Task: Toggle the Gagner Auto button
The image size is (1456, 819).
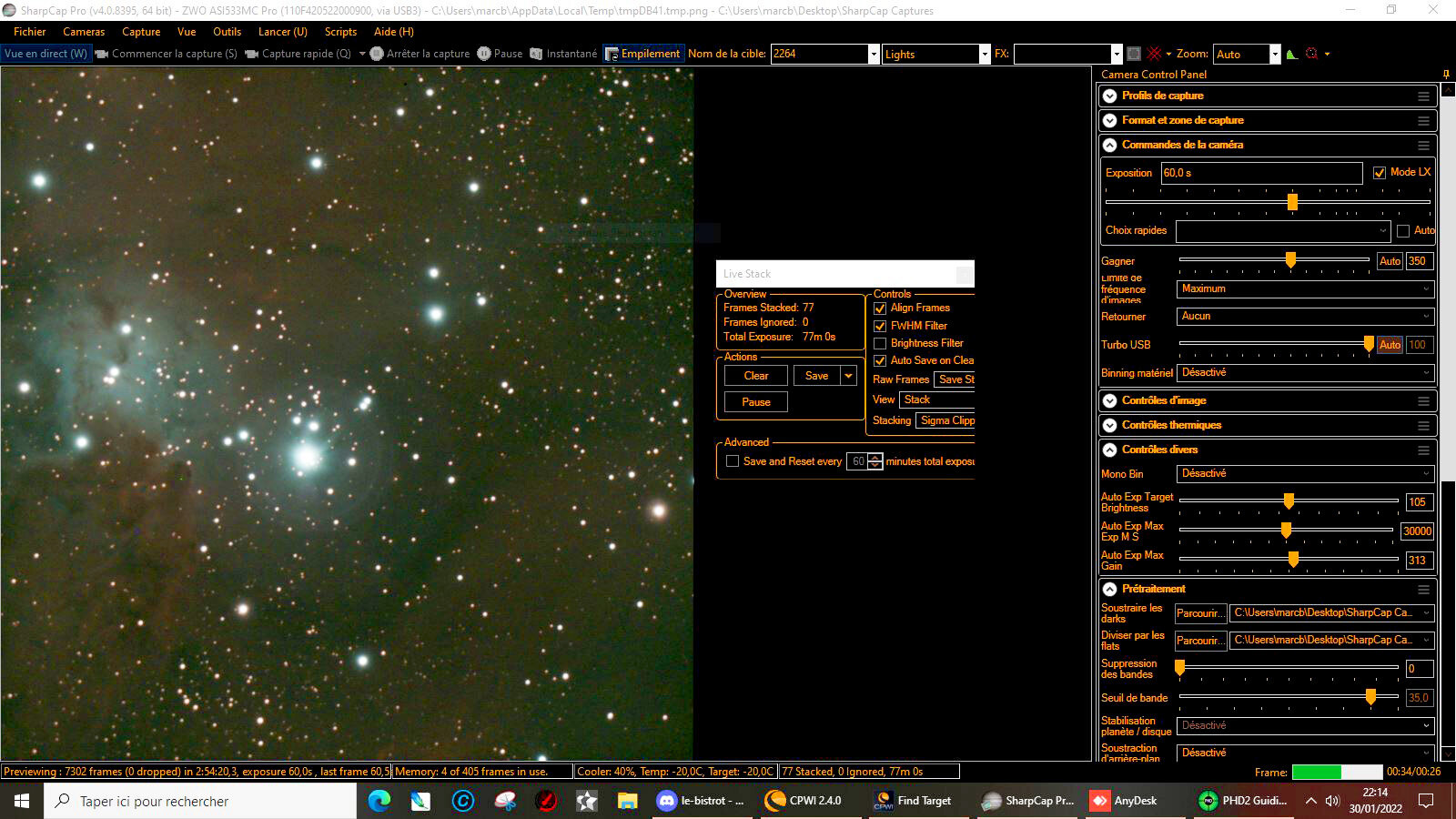Action: (1390, 261)
